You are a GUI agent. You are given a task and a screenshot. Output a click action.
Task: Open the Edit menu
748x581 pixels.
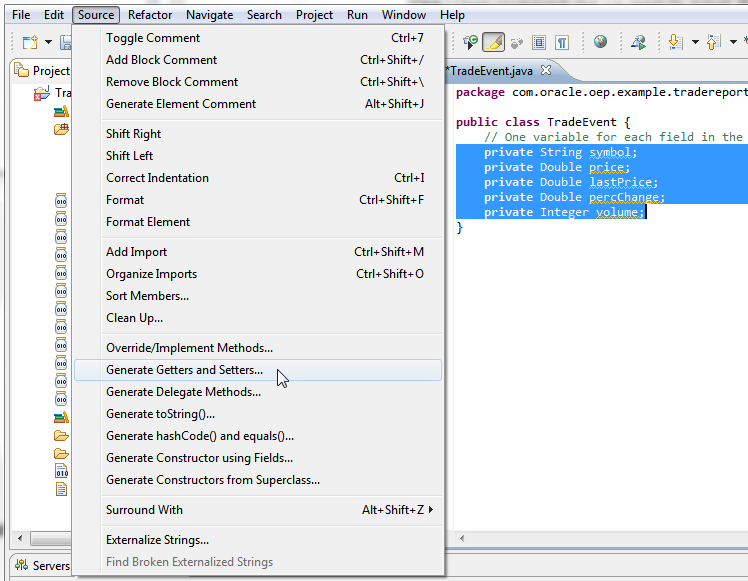[54, 15]
